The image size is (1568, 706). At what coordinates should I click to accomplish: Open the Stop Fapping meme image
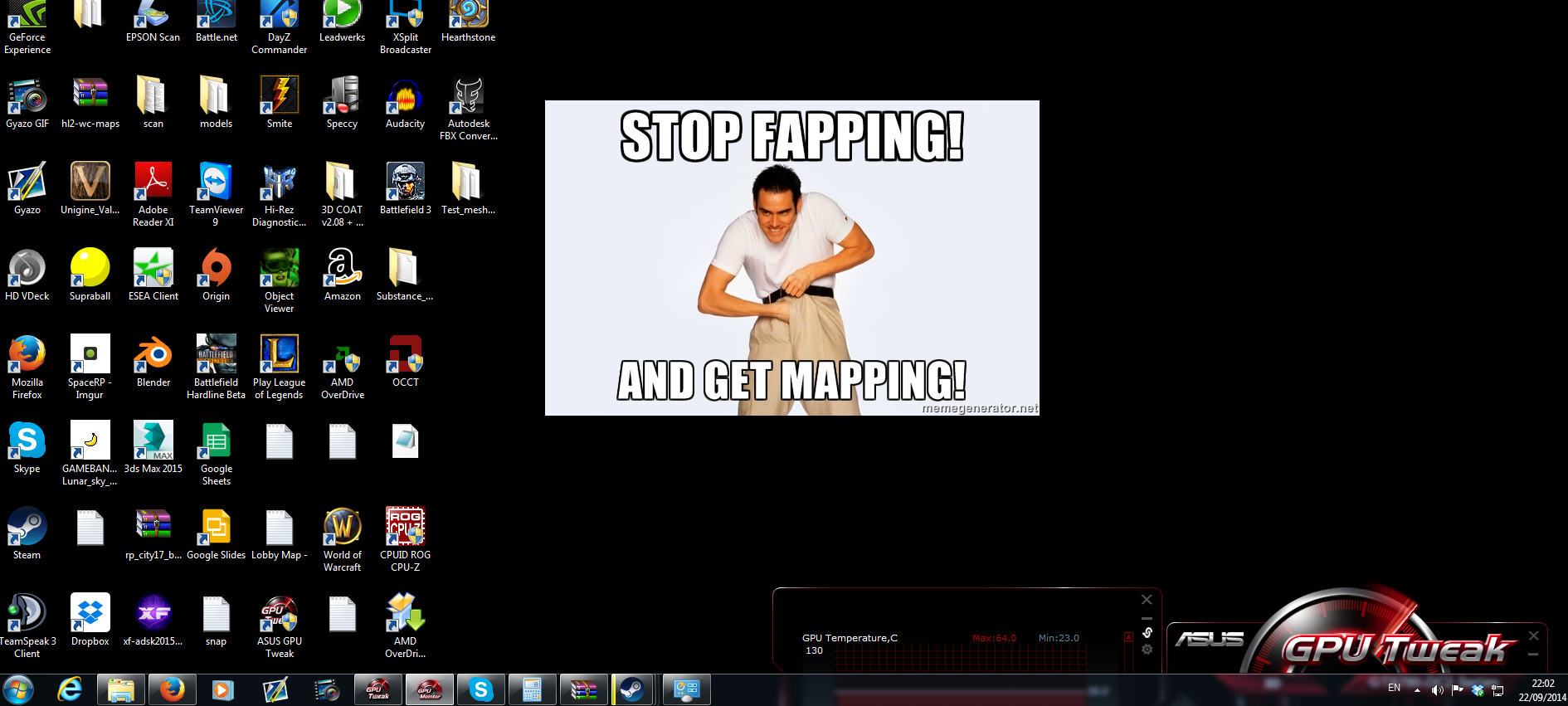[792, 258]
